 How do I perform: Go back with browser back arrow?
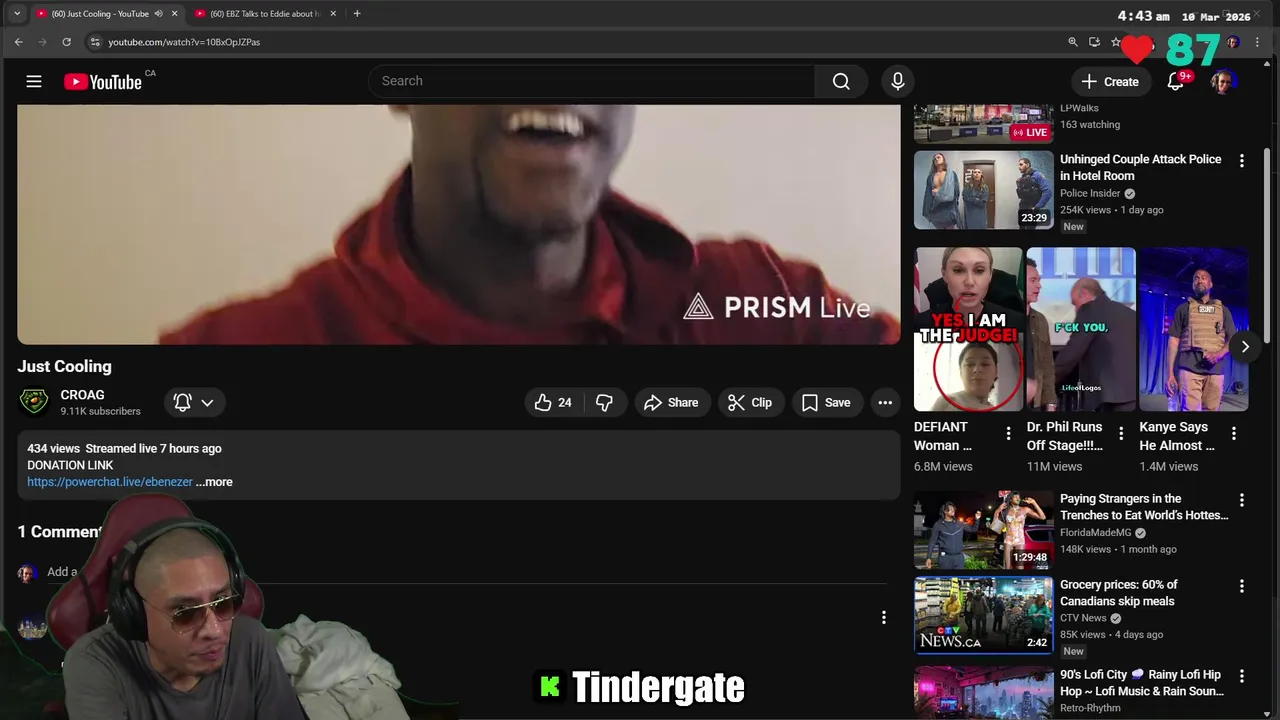click(18, 42)
